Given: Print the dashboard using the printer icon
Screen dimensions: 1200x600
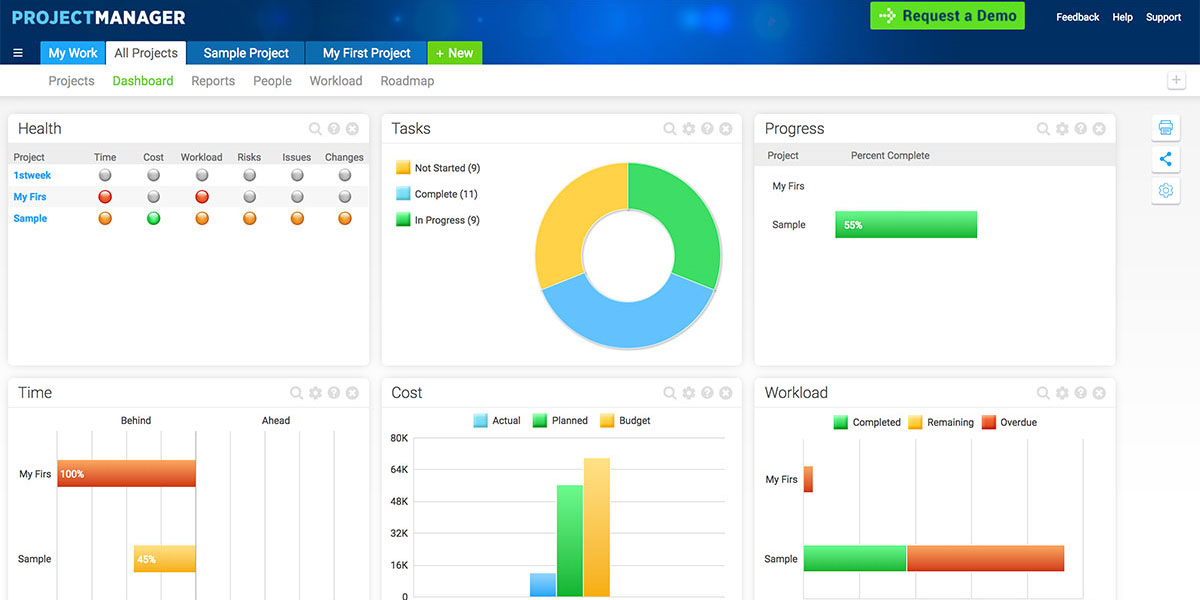Looking at the screenshot, I should pos(1165,127).
